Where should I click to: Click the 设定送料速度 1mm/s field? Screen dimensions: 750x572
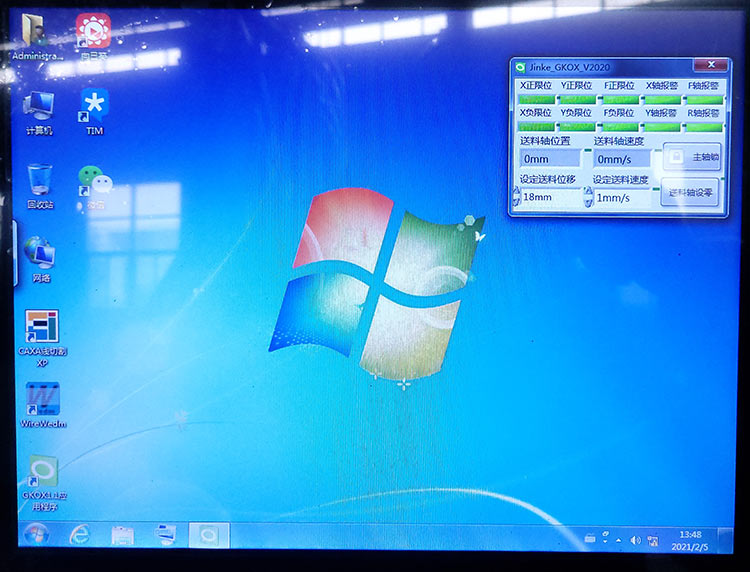(622, 198)
